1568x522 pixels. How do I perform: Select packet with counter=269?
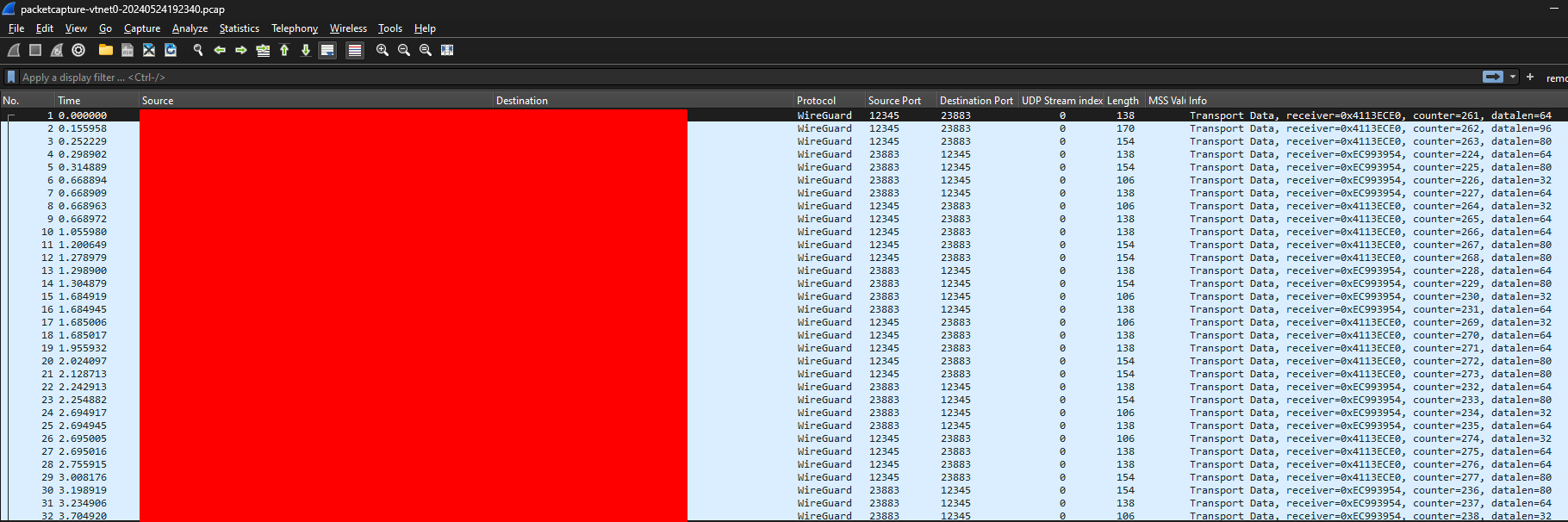[784, 322]
